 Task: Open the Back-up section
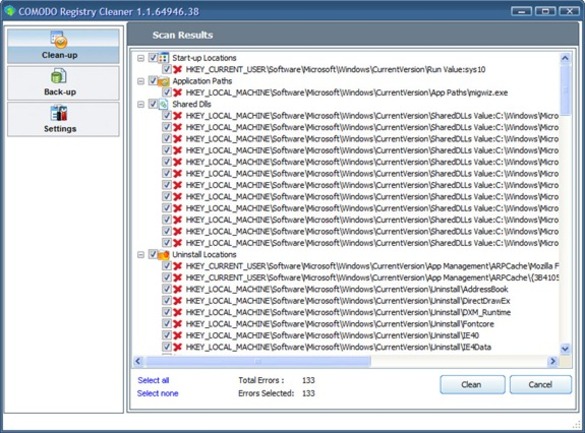(63, 83)
